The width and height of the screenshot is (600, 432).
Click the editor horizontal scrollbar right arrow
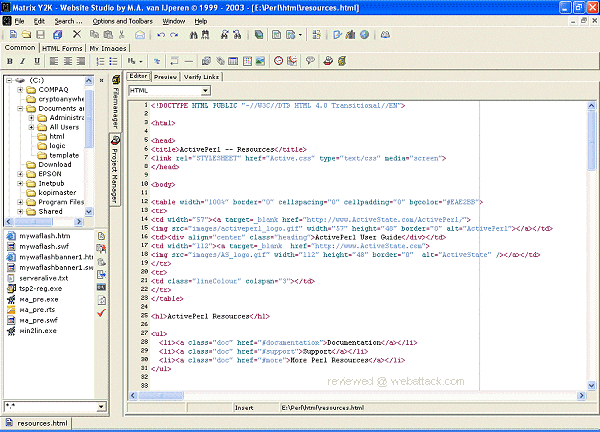pyautogui.click(x=581, y=395)
